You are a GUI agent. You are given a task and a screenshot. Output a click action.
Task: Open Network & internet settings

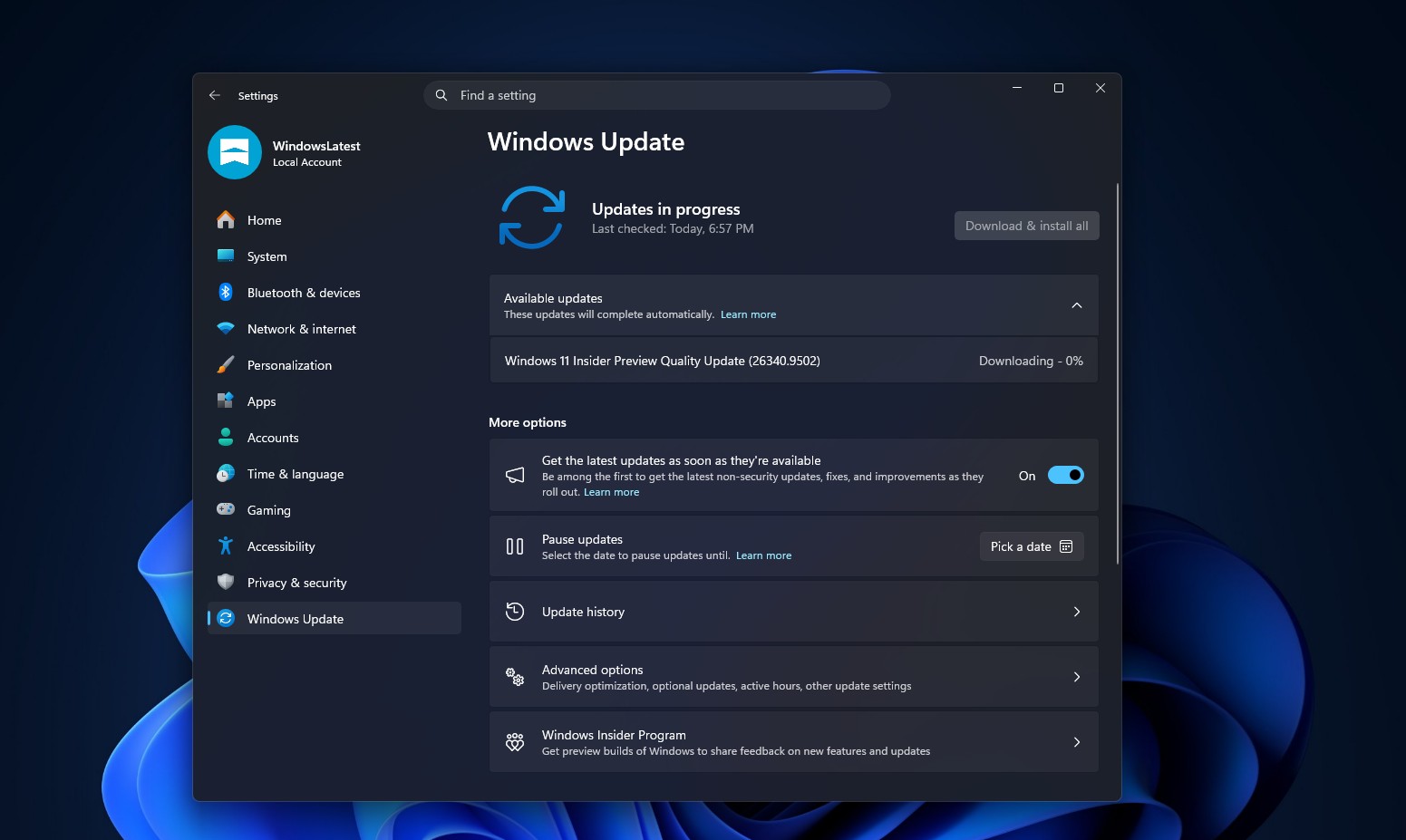coord(335,329)
